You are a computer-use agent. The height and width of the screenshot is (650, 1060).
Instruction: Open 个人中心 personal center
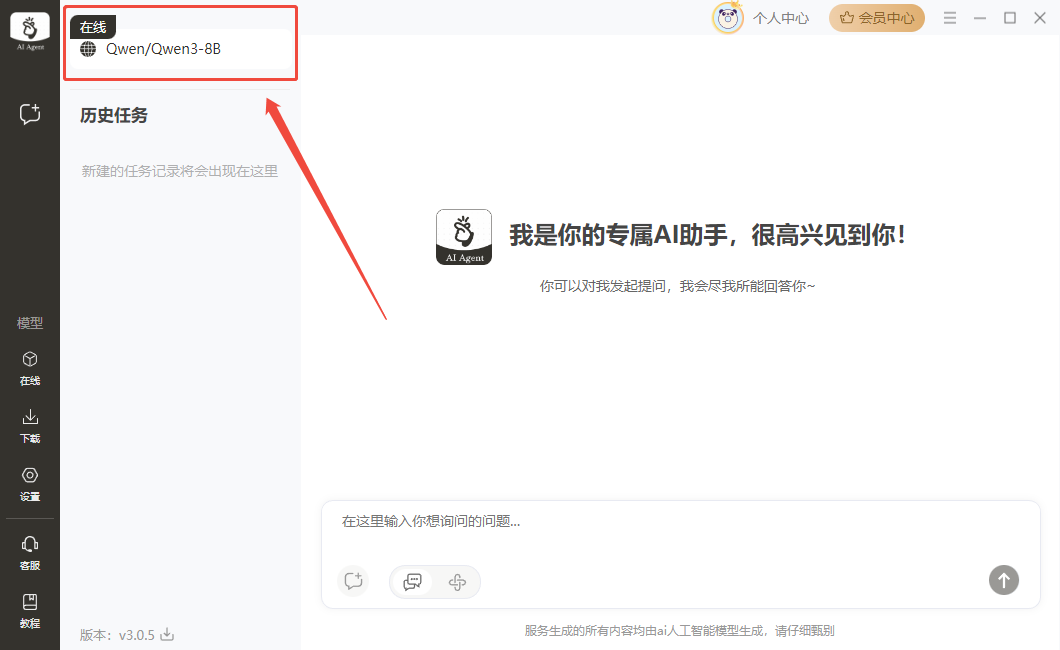click(780, 18)
